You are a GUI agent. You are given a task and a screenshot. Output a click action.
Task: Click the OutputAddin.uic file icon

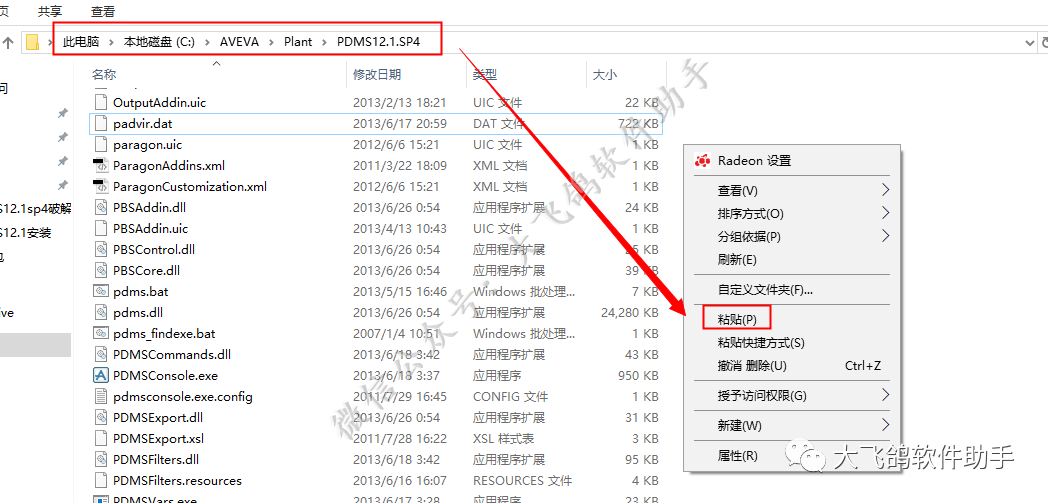pos(100,102)
